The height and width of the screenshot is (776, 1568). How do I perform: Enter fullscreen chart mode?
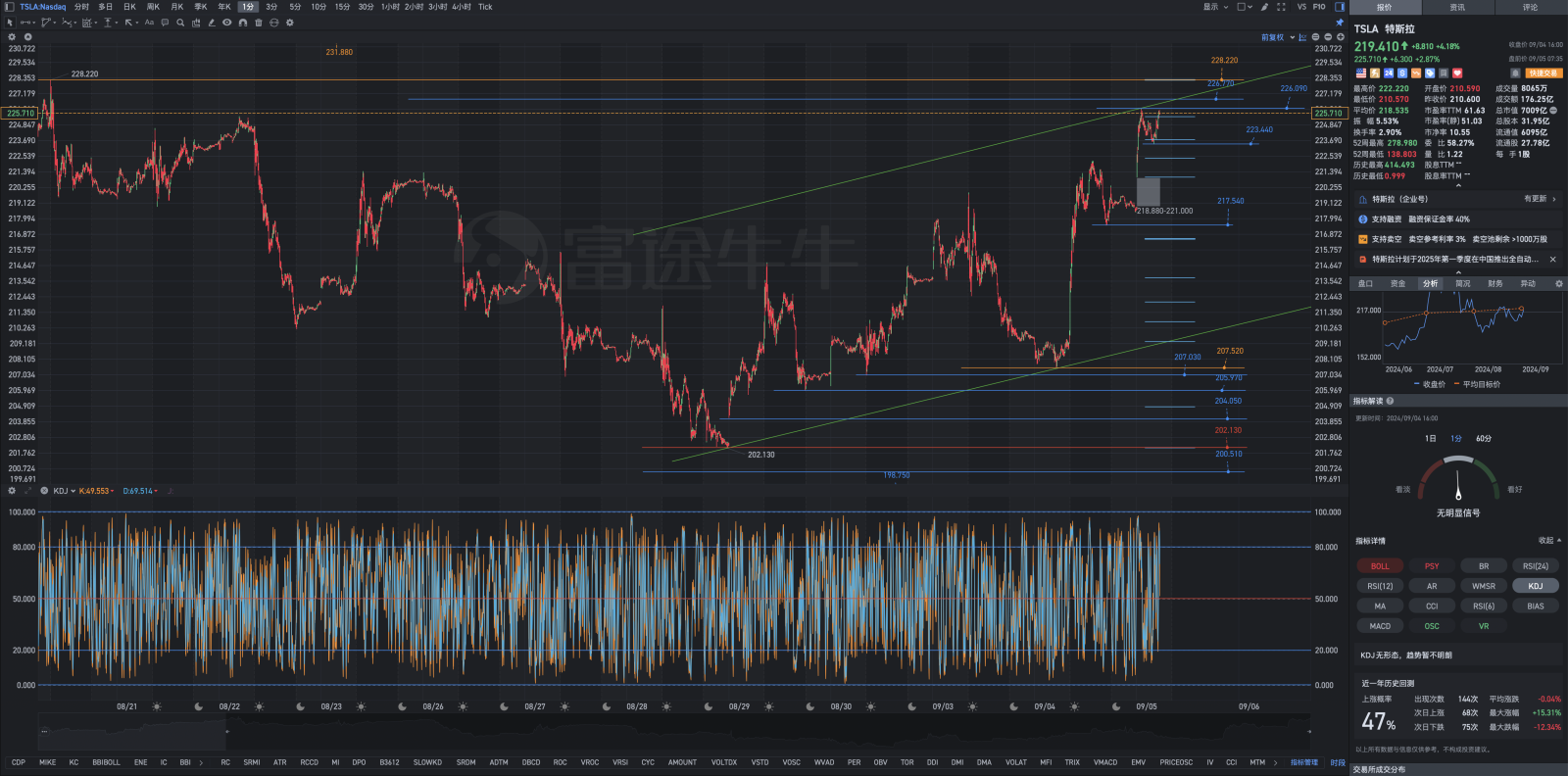click(x=1281, y=7)
